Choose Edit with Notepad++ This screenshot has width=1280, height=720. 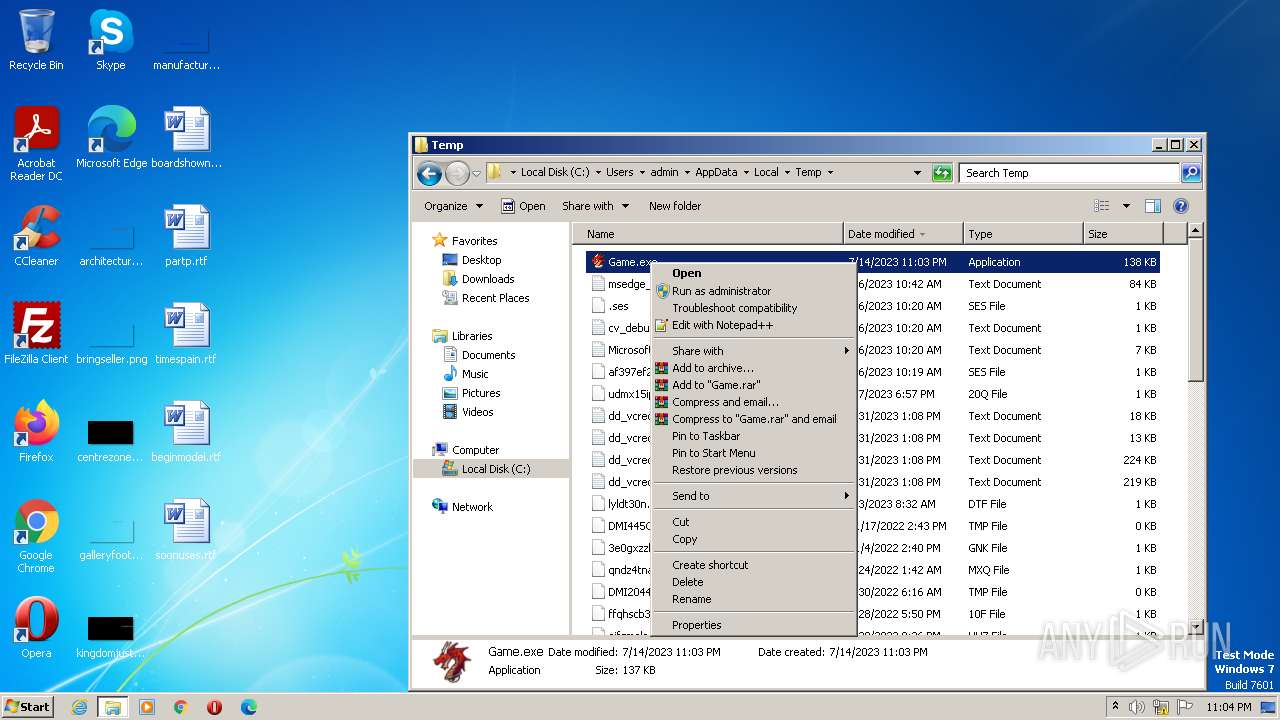(753, 325)
